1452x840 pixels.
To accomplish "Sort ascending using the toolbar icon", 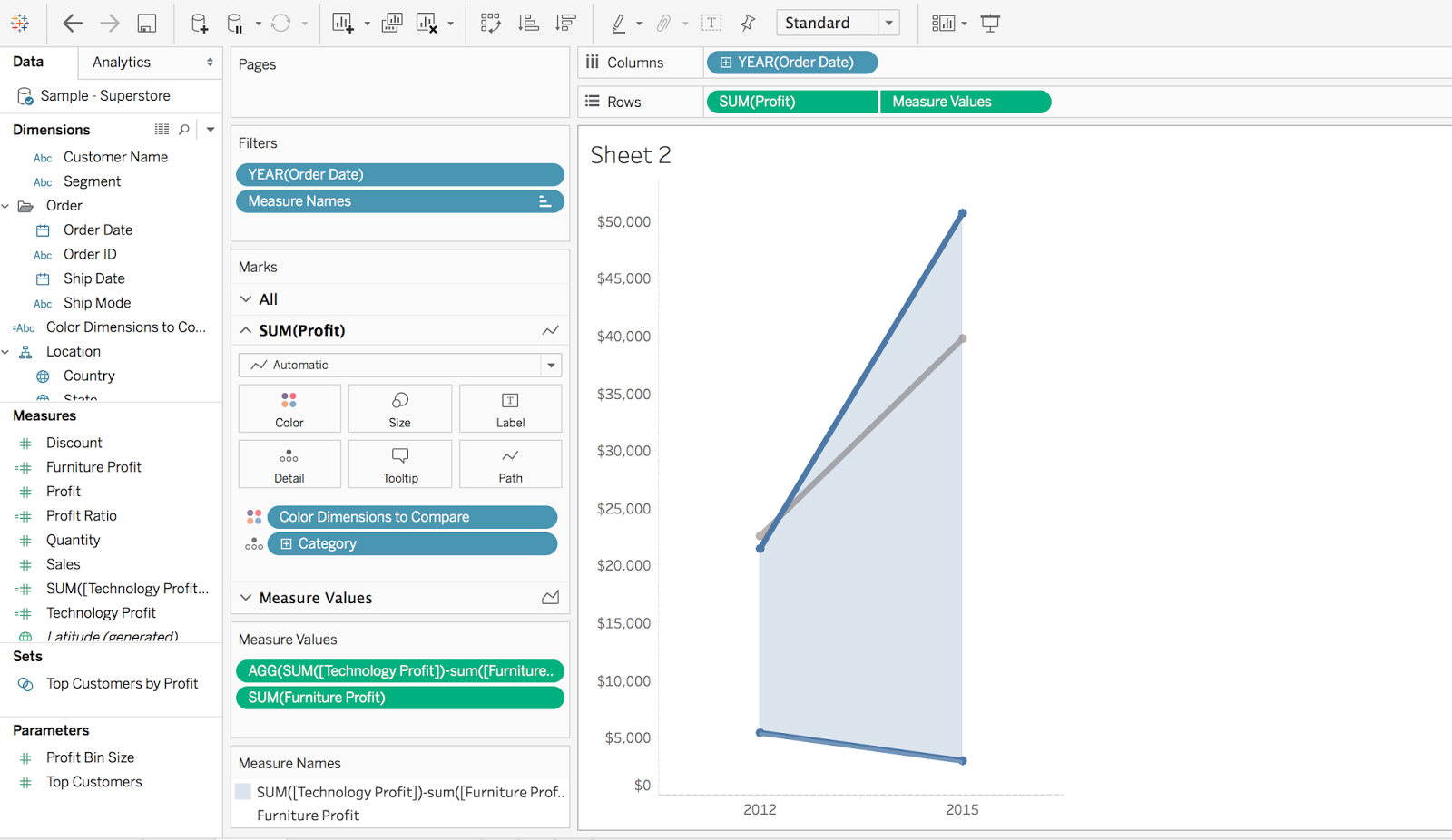I will tap(528, 24).
